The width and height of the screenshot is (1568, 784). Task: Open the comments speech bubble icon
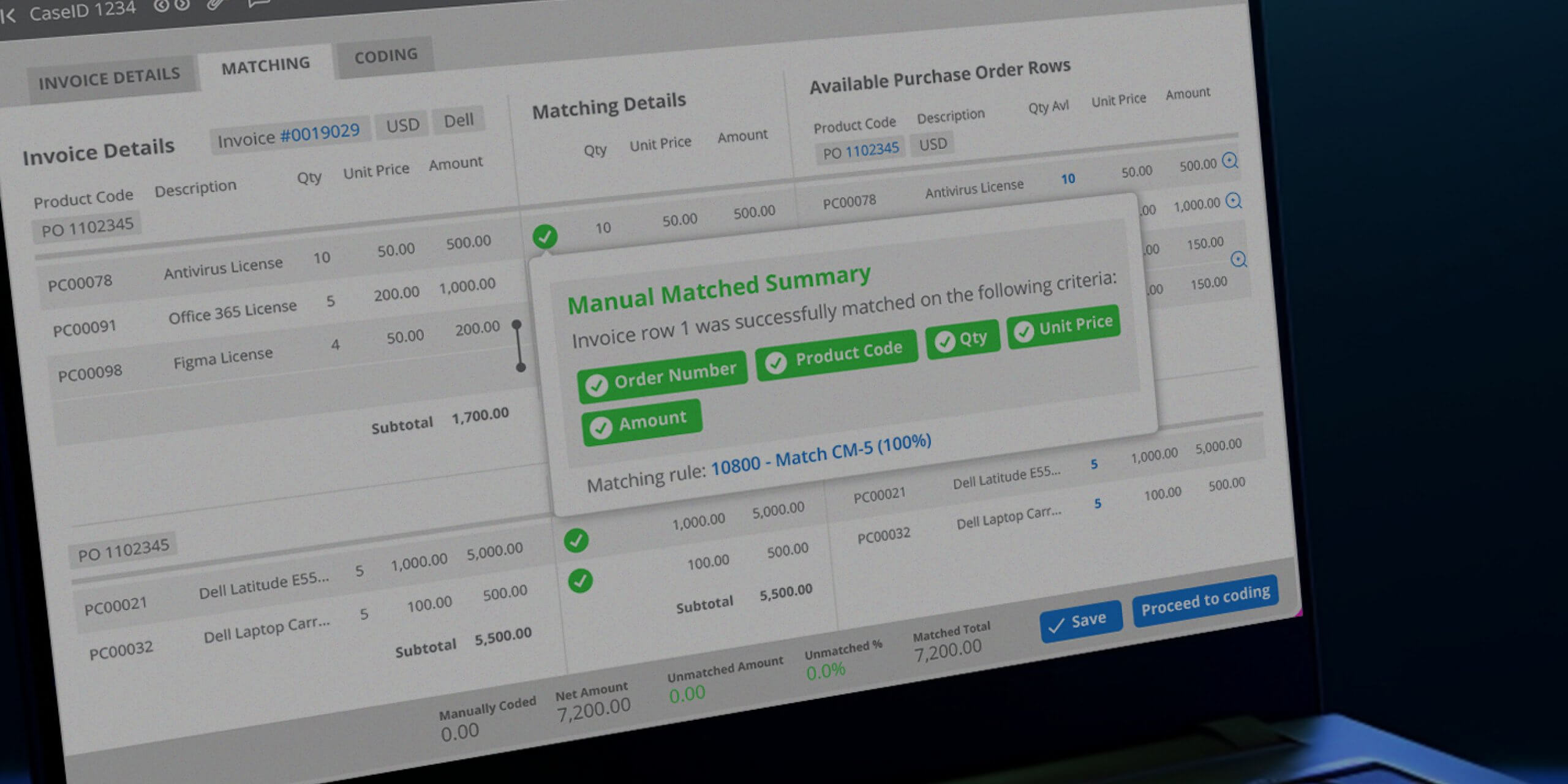pyautogui.click(x=258, y=4)
